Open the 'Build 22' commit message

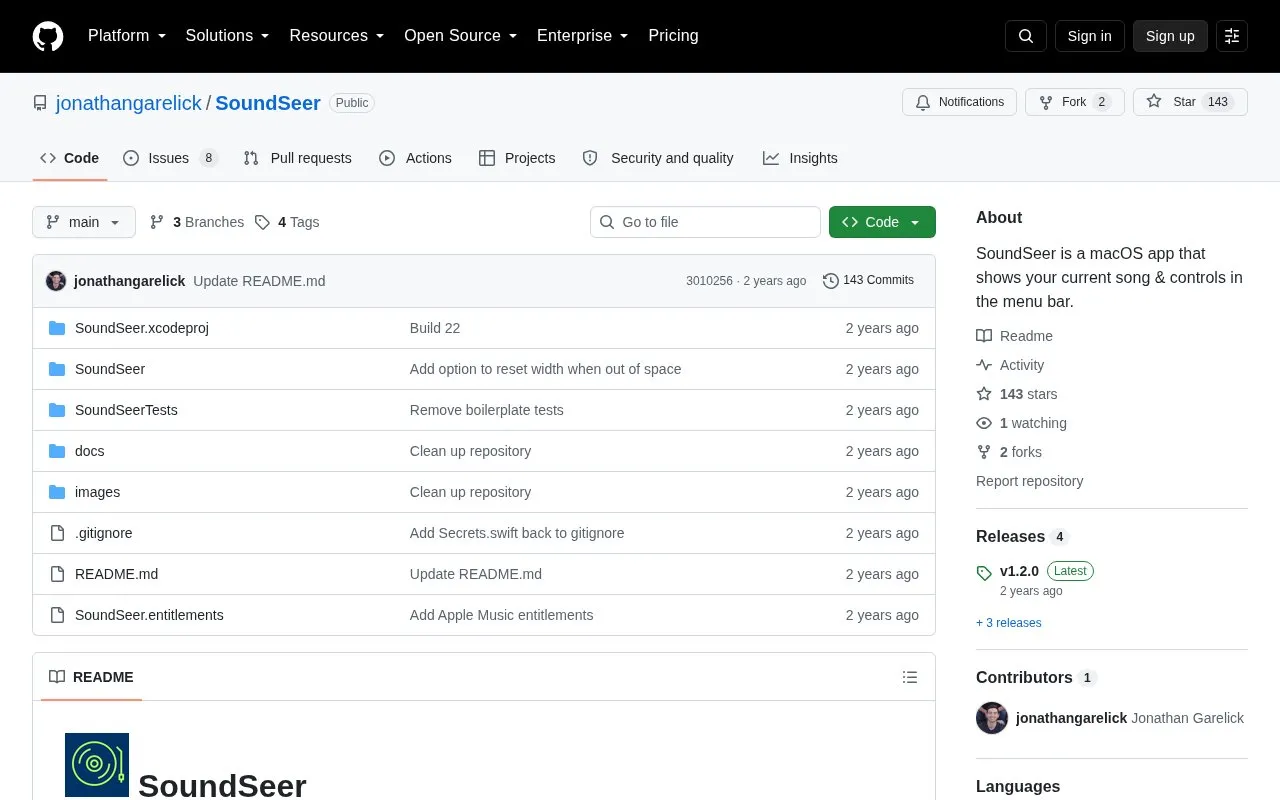(435, 328)
